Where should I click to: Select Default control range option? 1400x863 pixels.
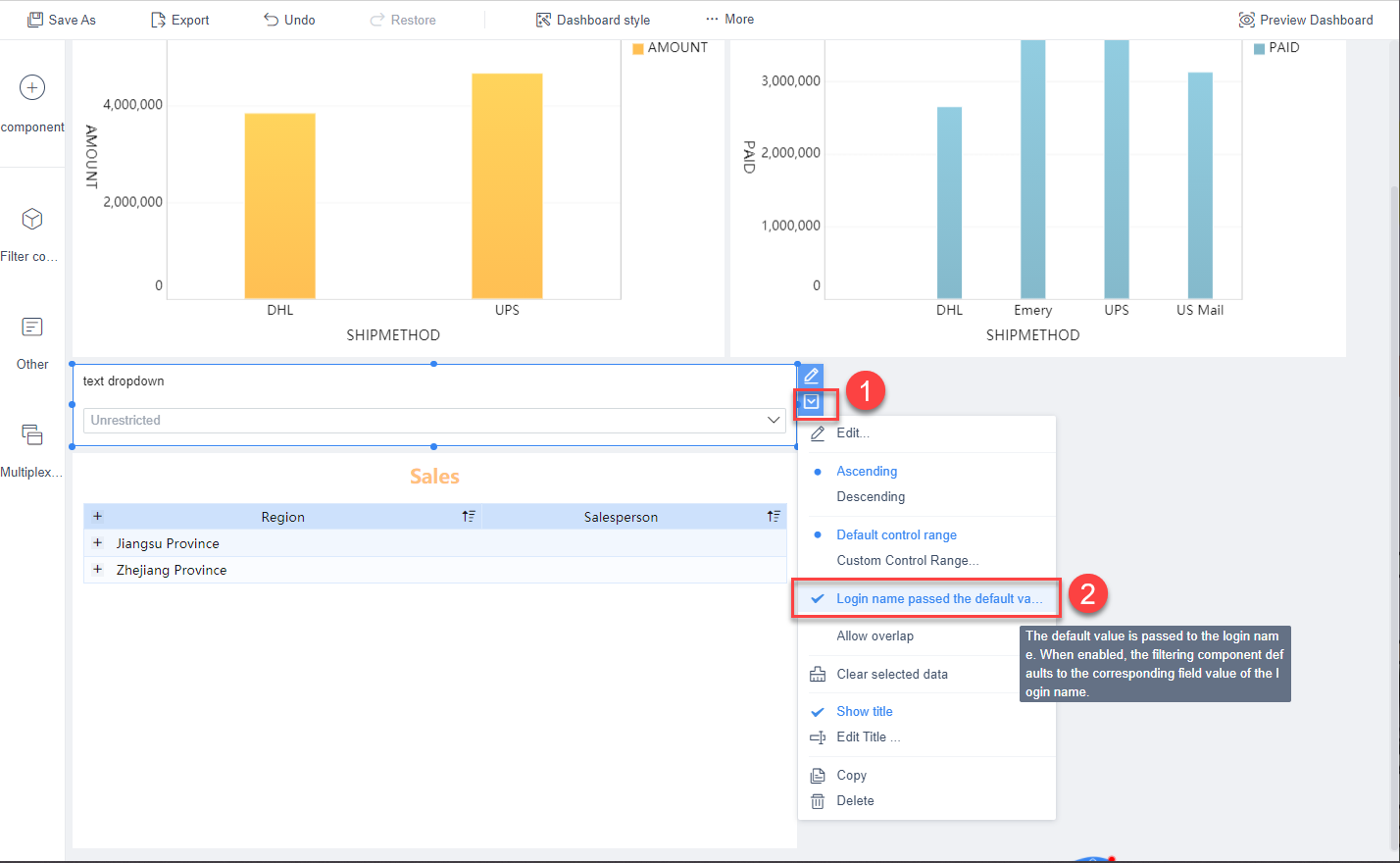pyautogui.click(x=896, y=534)
